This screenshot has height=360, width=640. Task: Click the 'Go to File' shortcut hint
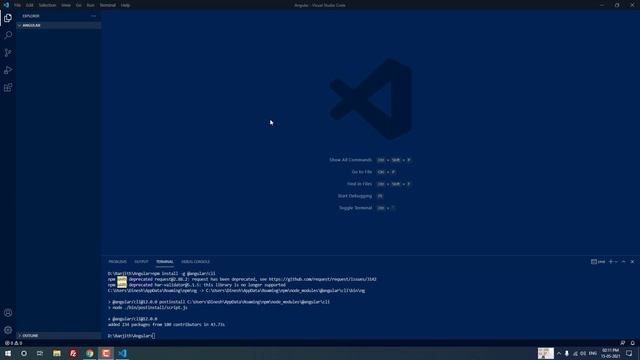coord(362,172)
